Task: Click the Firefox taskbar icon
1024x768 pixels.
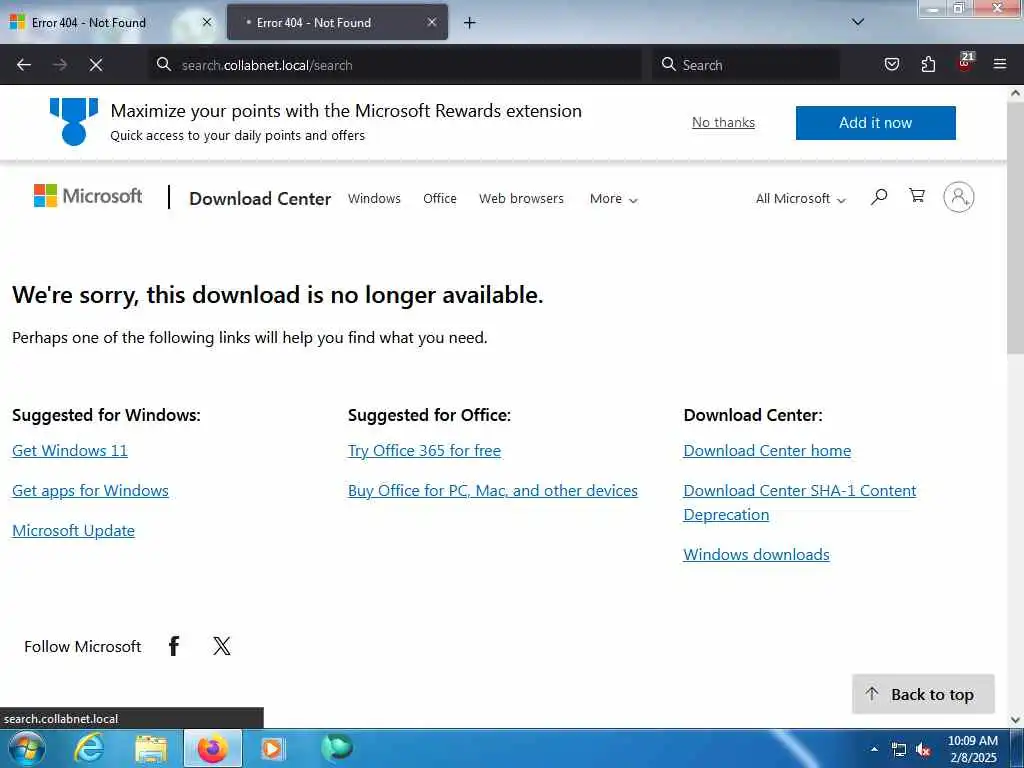Action: [213, 748]
